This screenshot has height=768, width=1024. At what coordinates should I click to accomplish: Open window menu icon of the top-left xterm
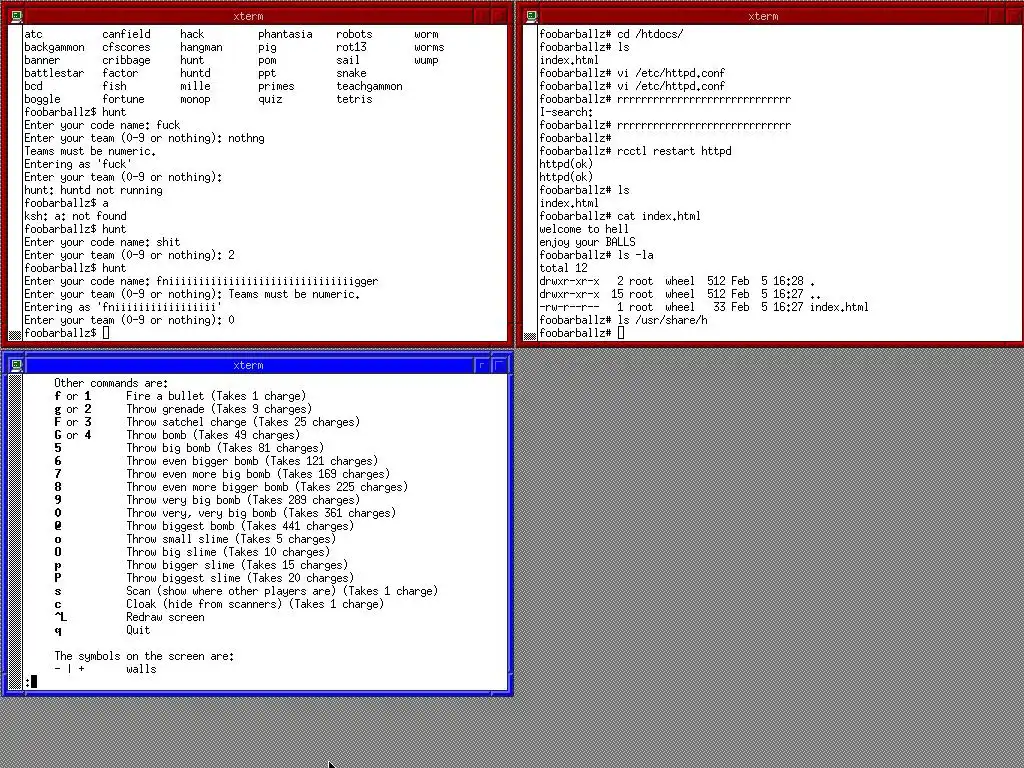point(16,16)
